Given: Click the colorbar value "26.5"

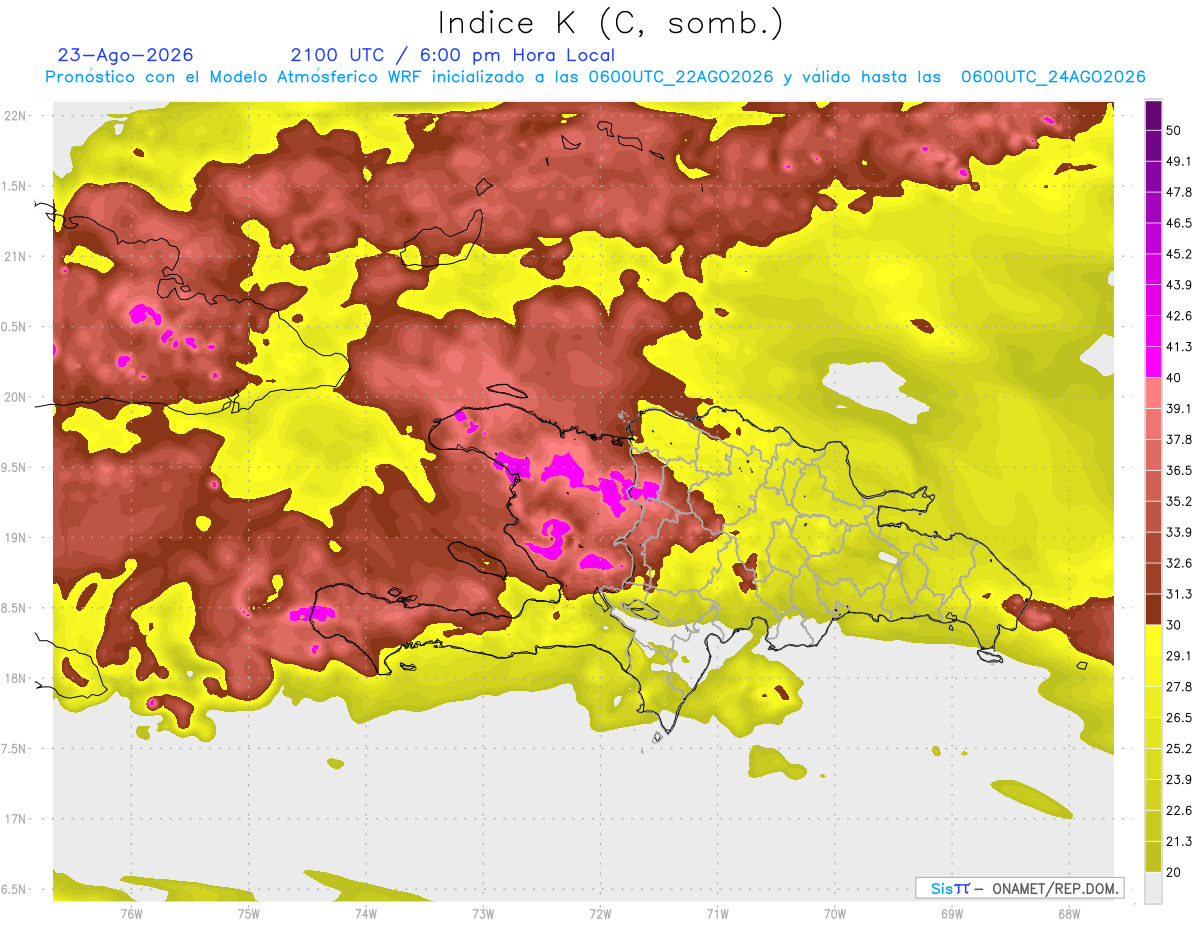Looking at the screenshot, I should click(1179, 718).
